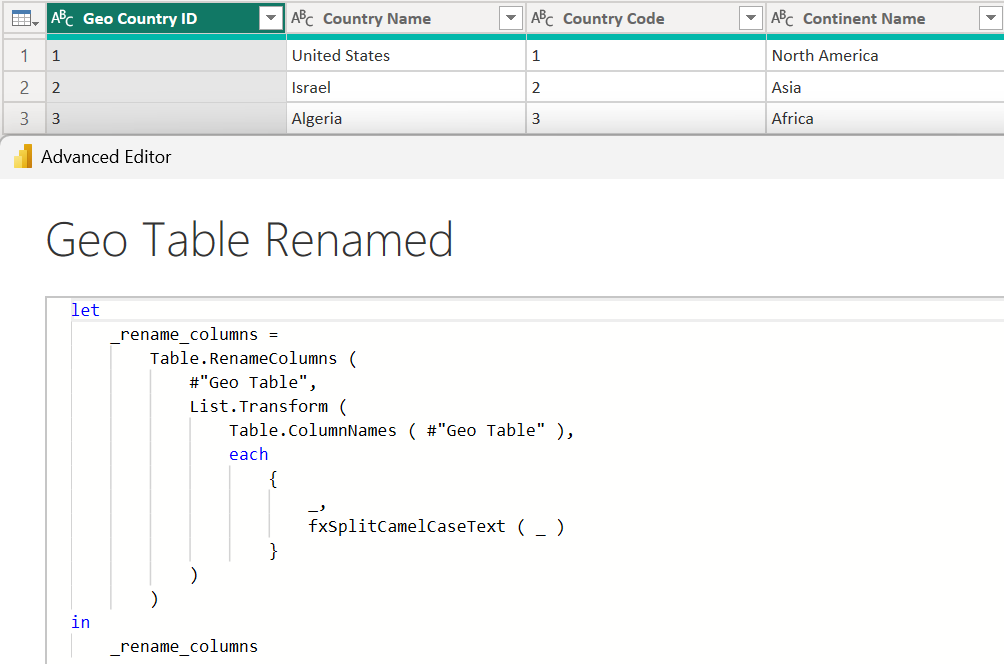Click the United States cell
The height and width of the screenshot is (664, 1004).
341,56
